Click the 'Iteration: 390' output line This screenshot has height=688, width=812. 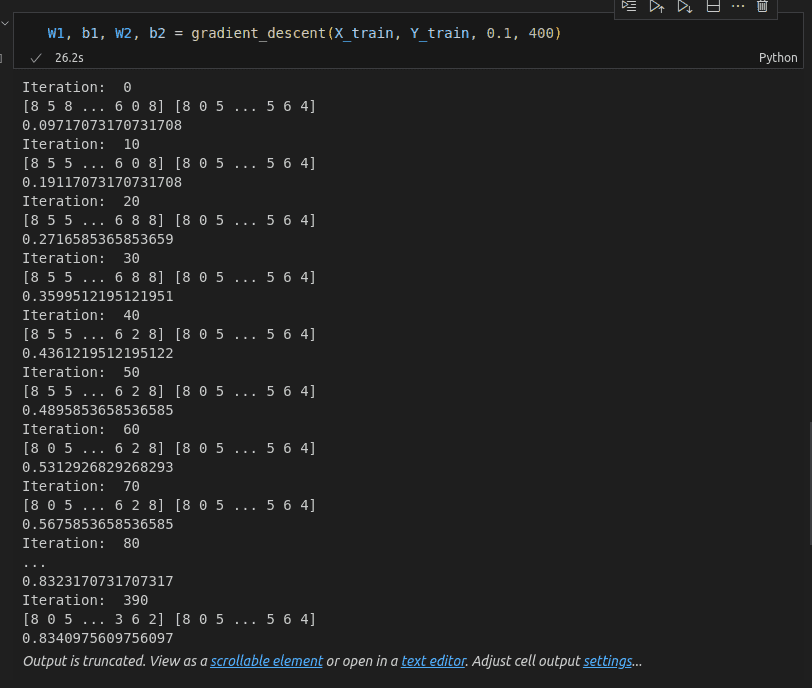coord(85,600)
